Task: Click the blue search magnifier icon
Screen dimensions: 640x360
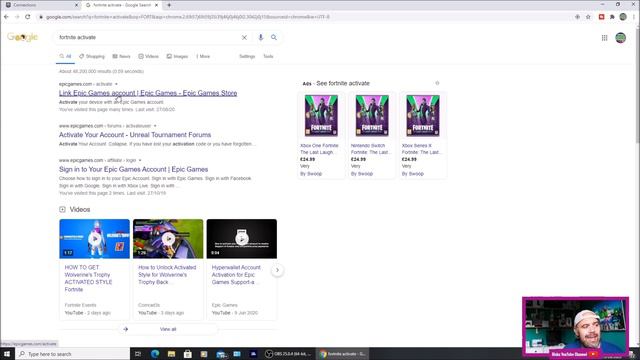Action: click(274, 37)
